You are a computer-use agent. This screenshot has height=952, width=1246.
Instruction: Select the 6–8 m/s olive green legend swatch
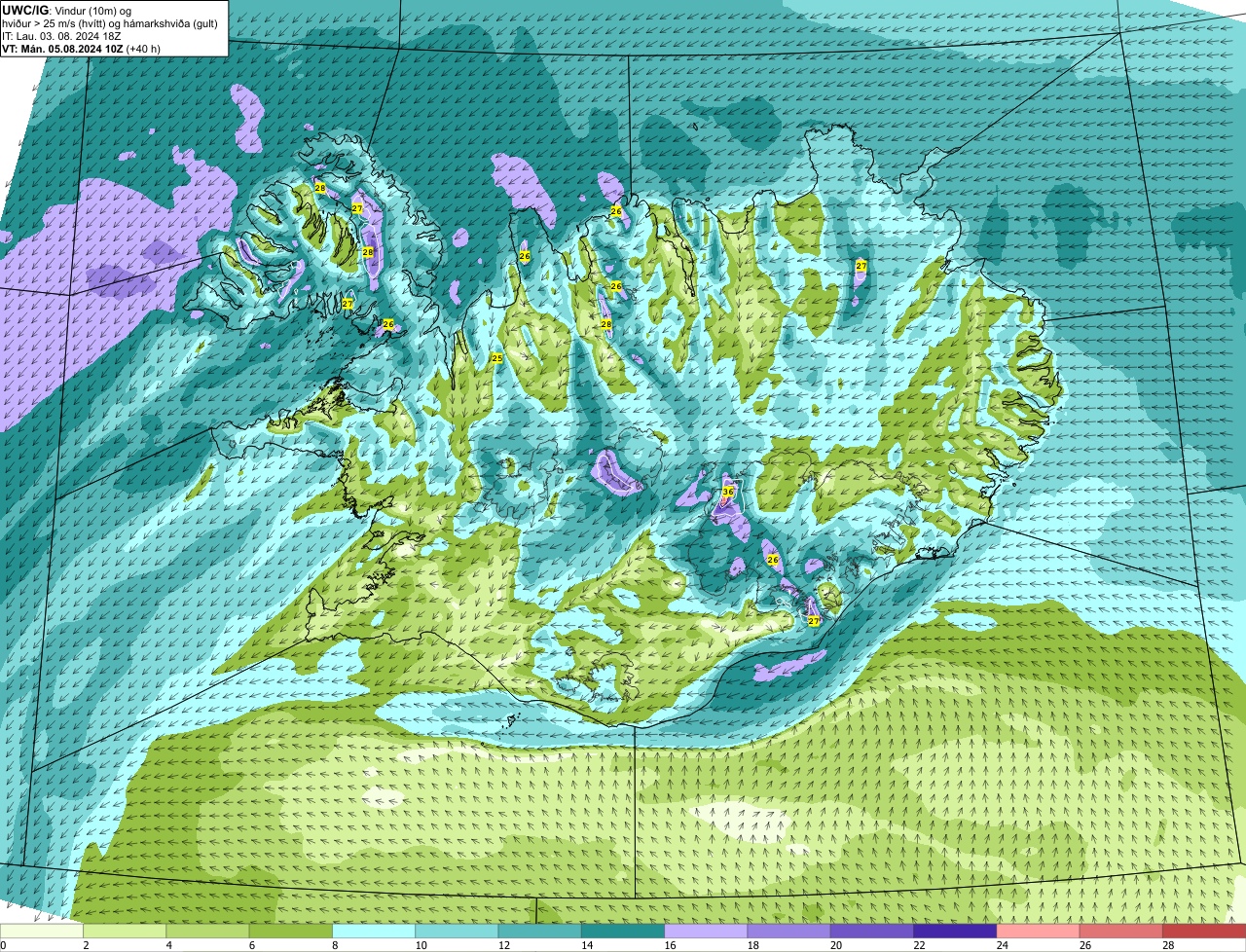click(x=291, y=932)
